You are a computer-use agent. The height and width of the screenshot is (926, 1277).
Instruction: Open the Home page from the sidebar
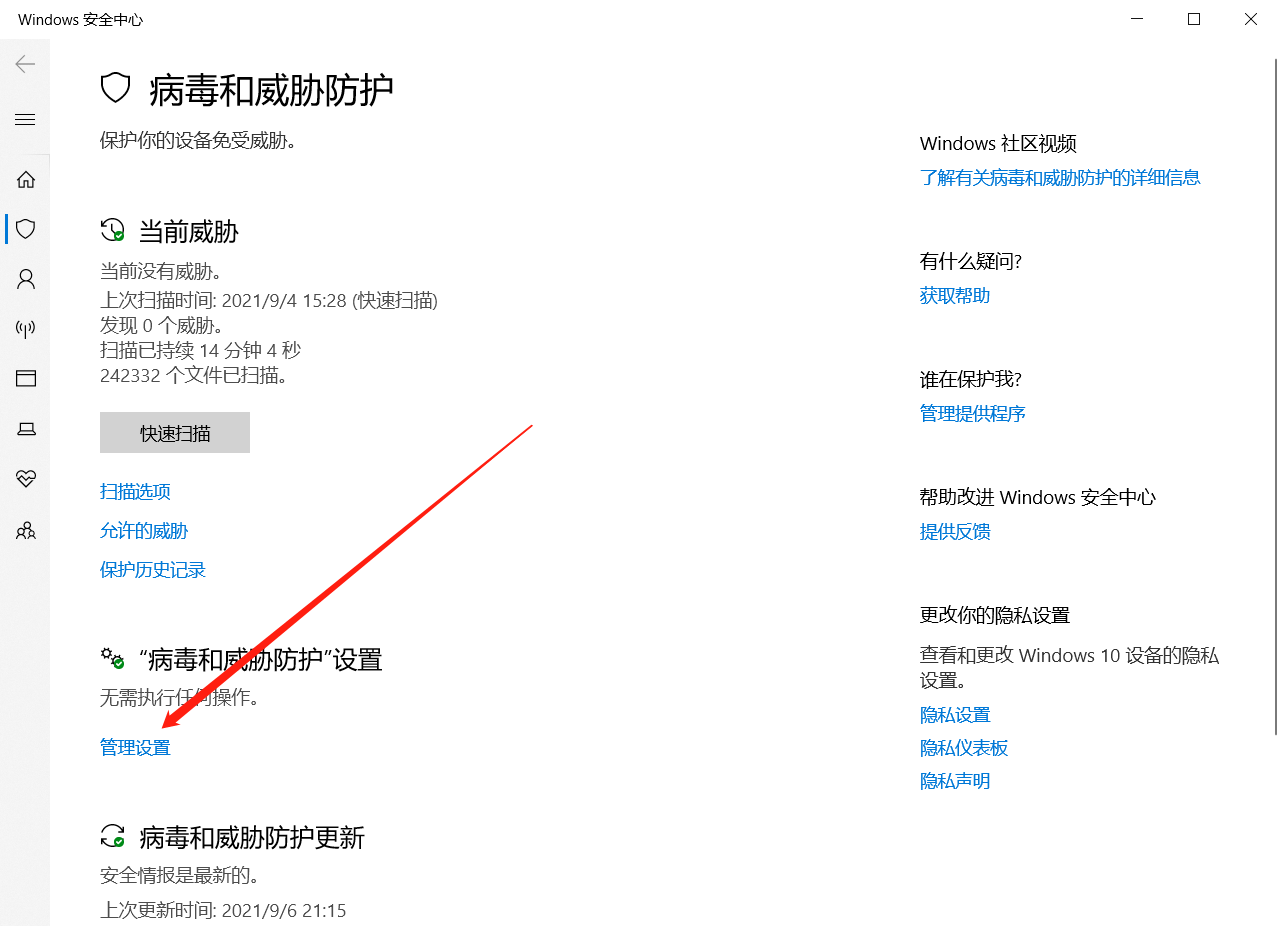click(25, 179)
